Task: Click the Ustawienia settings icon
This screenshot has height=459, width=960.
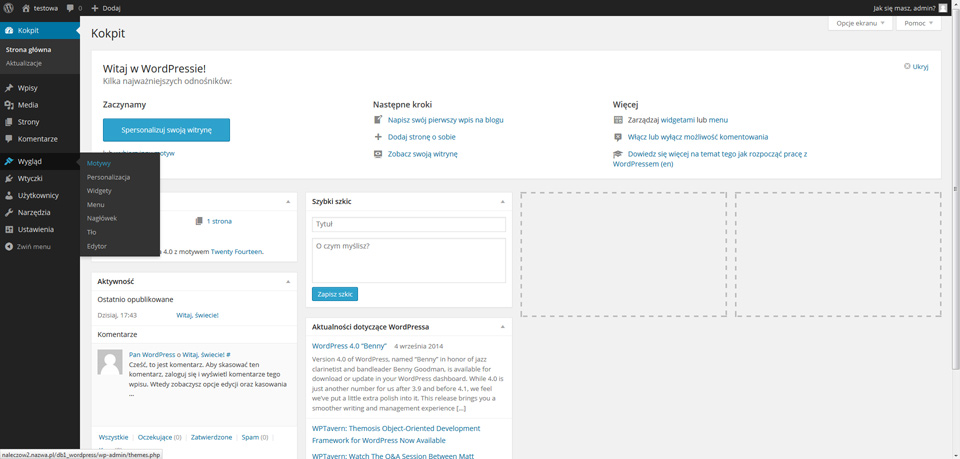Action: coord(9,230)
